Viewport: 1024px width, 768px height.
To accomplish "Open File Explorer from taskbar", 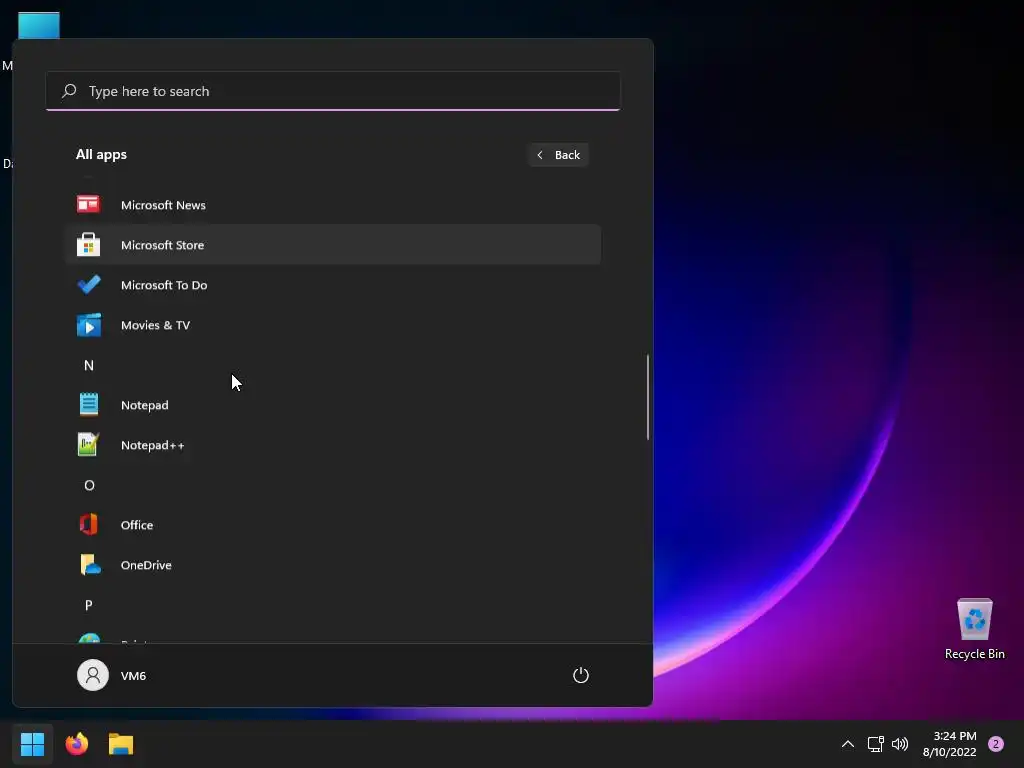I will coord(121,744).
